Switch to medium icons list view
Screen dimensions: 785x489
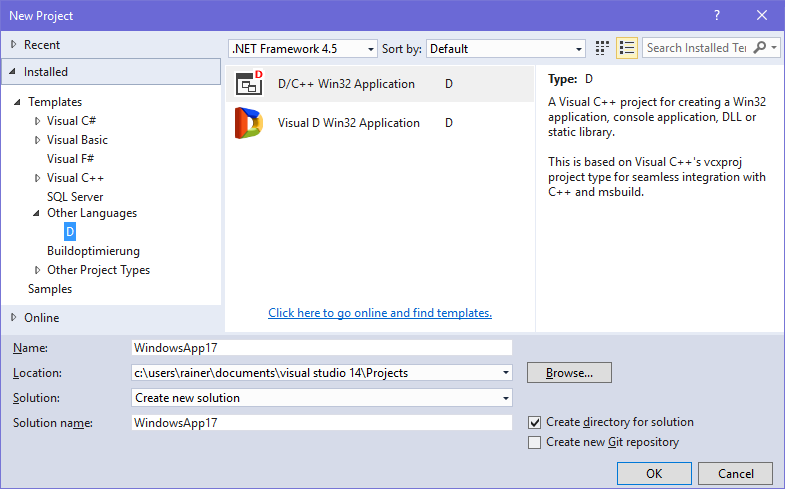pyautogui.click(x=627, y=48)
